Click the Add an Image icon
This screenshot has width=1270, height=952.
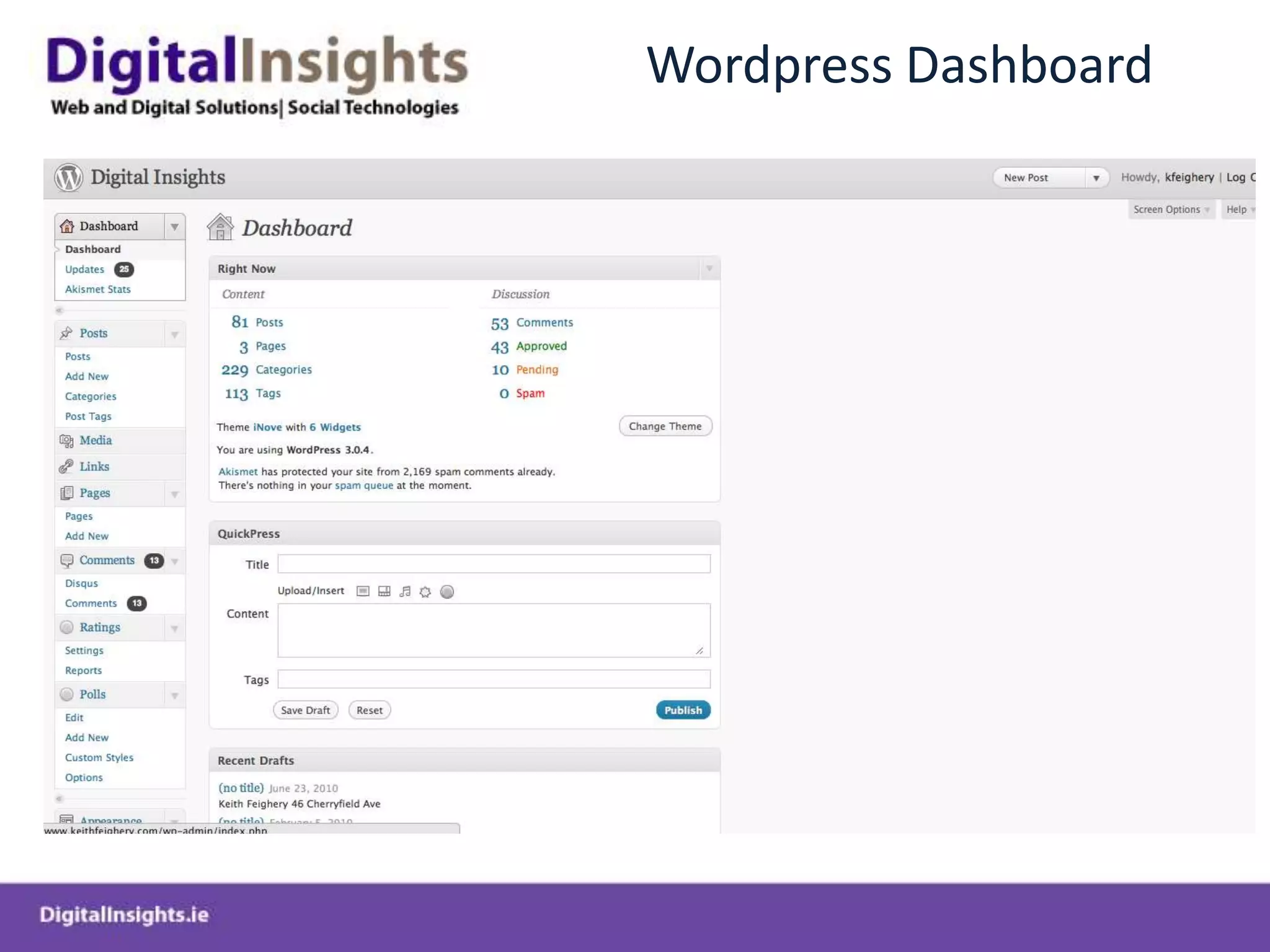pyautogui.click(x=363, y=591)
